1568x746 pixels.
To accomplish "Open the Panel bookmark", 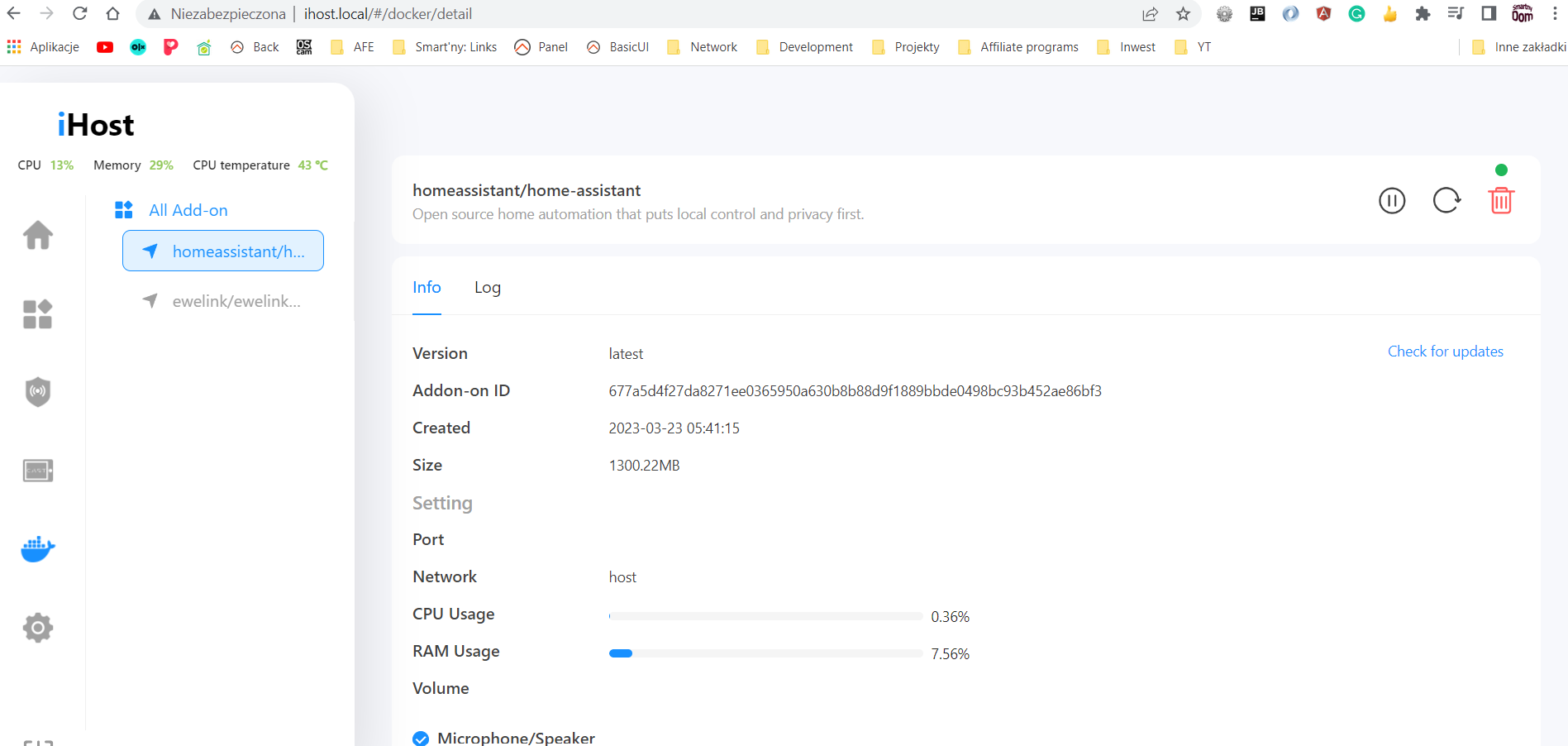I will click(541, 47).
